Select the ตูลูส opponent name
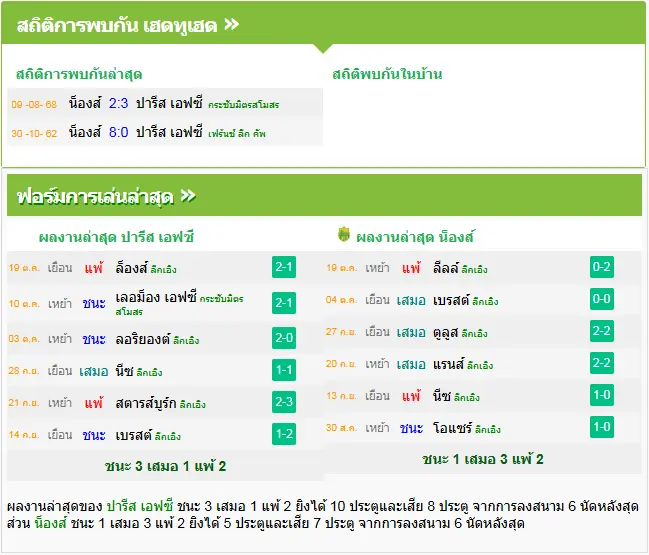The height and width of the screenshot is (555, 649). [446, 332]
